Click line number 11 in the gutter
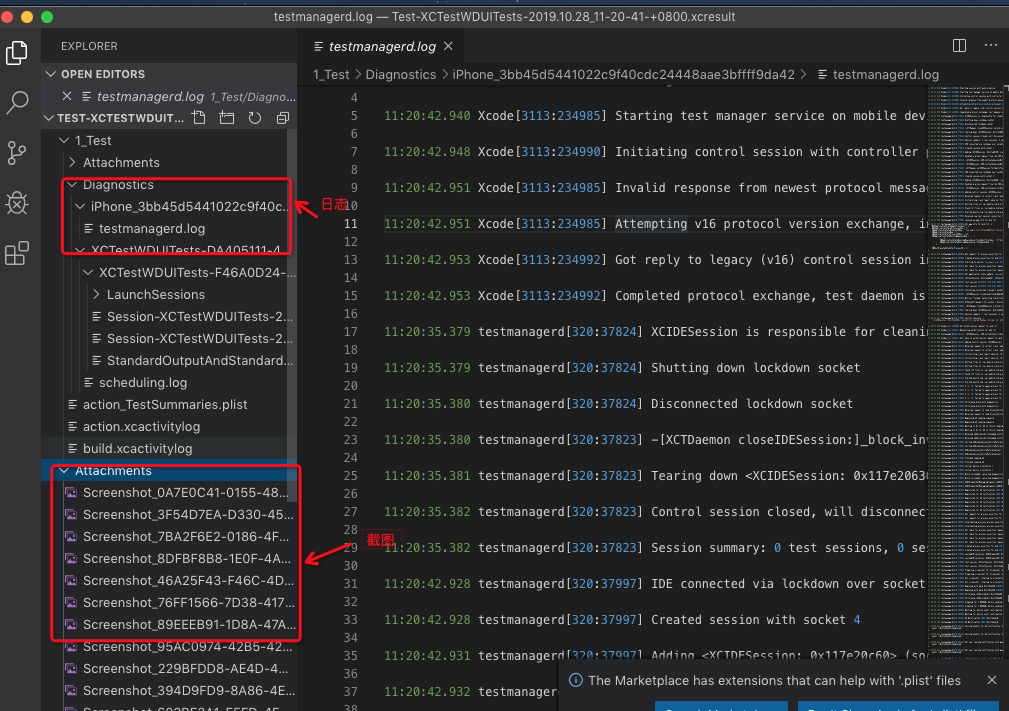 (x=350, y=224)
